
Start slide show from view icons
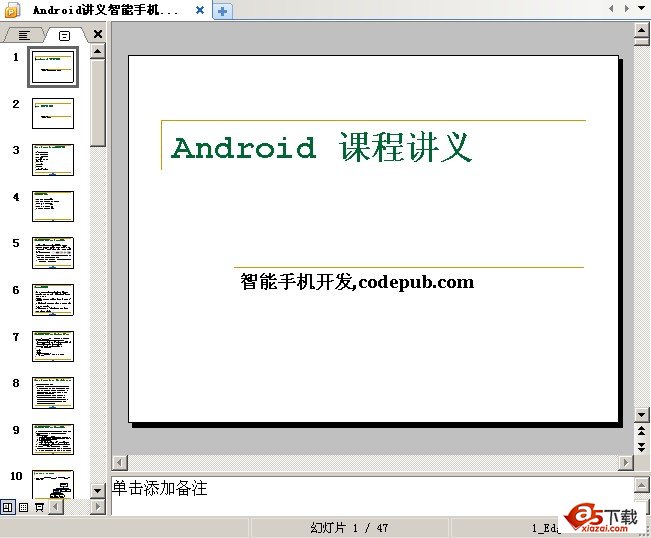tap(39, 507)
